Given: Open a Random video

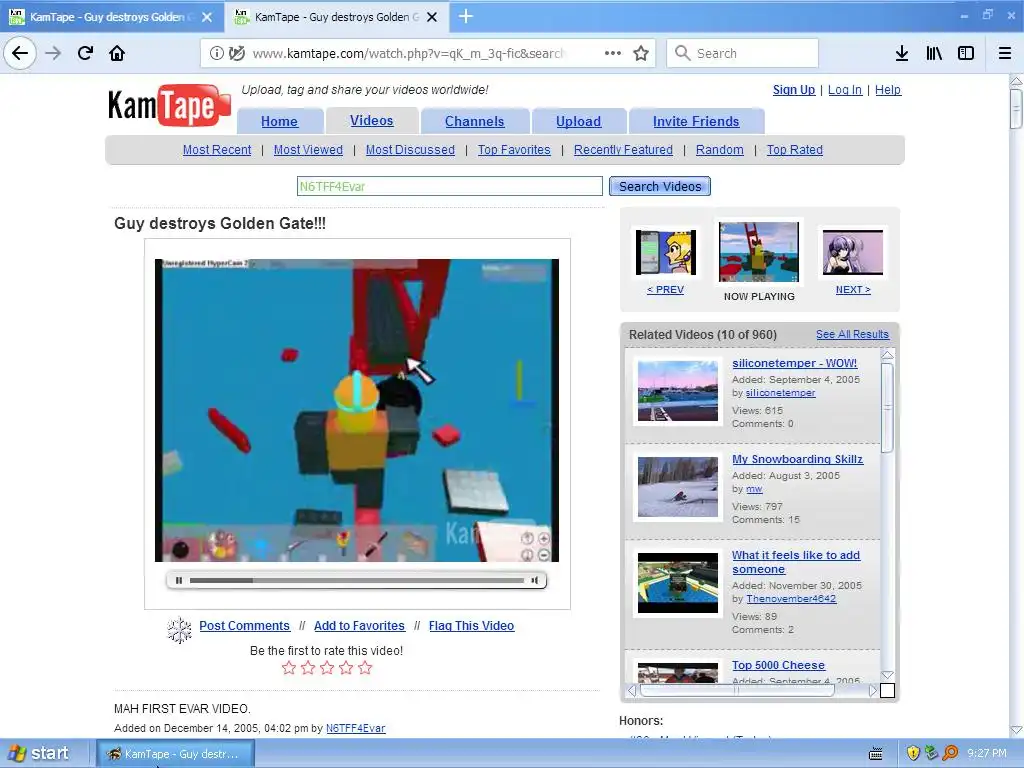Looking at the screenshot, I should pos(720,150).
